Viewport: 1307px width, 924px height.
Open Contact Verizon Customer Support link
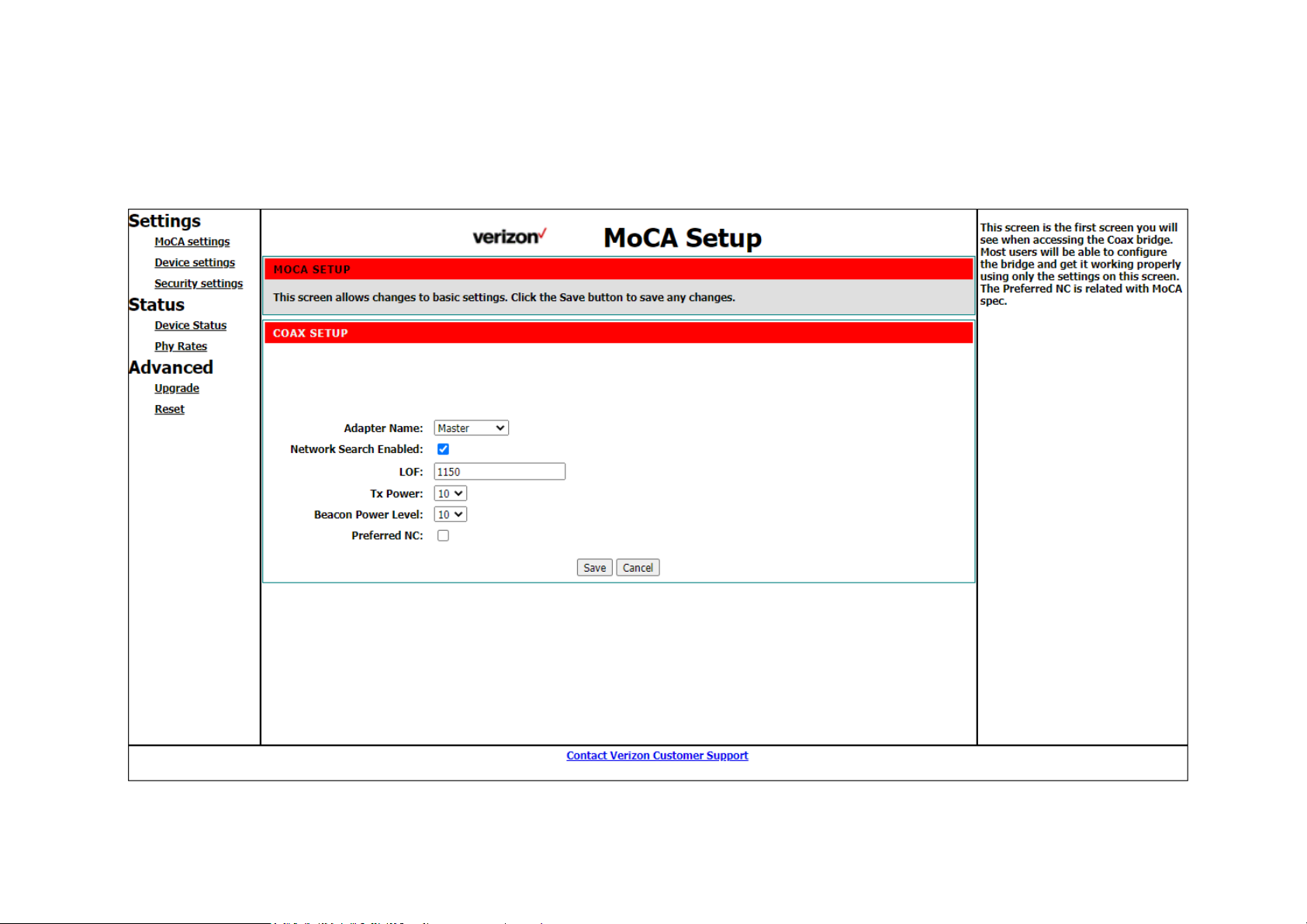pyautogui.click(x=657, y=756)
